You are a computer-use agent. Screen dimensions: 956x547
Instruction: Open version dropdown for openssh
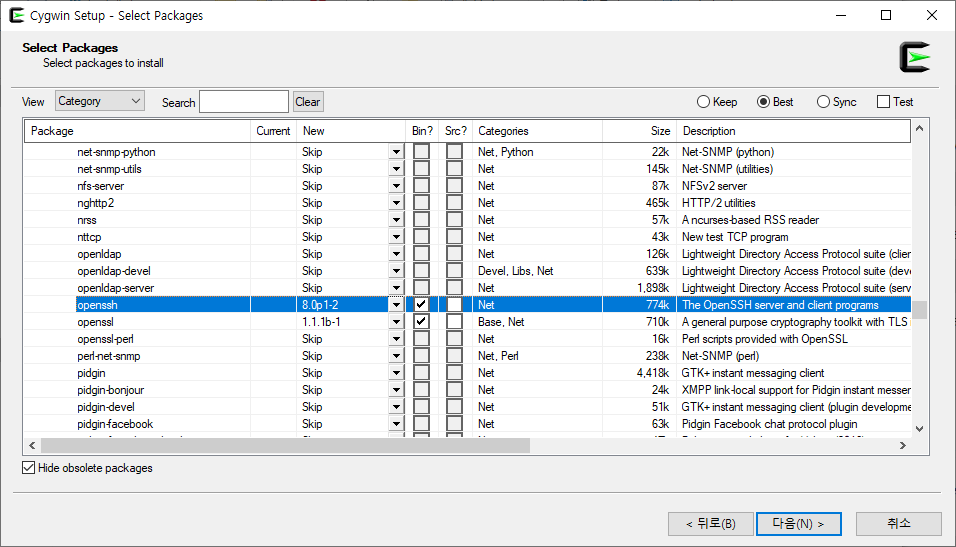(x=396, y=304)
